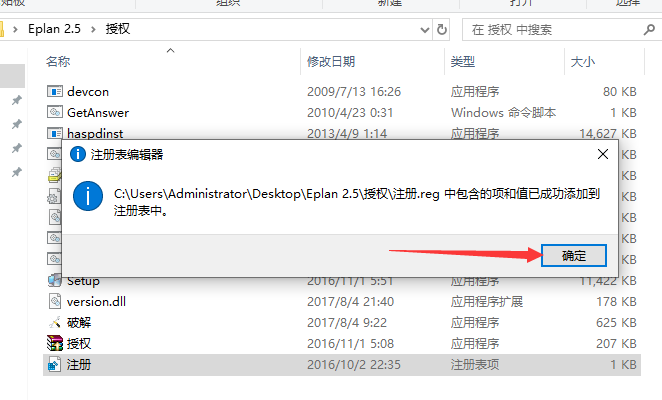The image size is (662, 400).
Task: Select the 授权 file name
Action: [79, 344]
